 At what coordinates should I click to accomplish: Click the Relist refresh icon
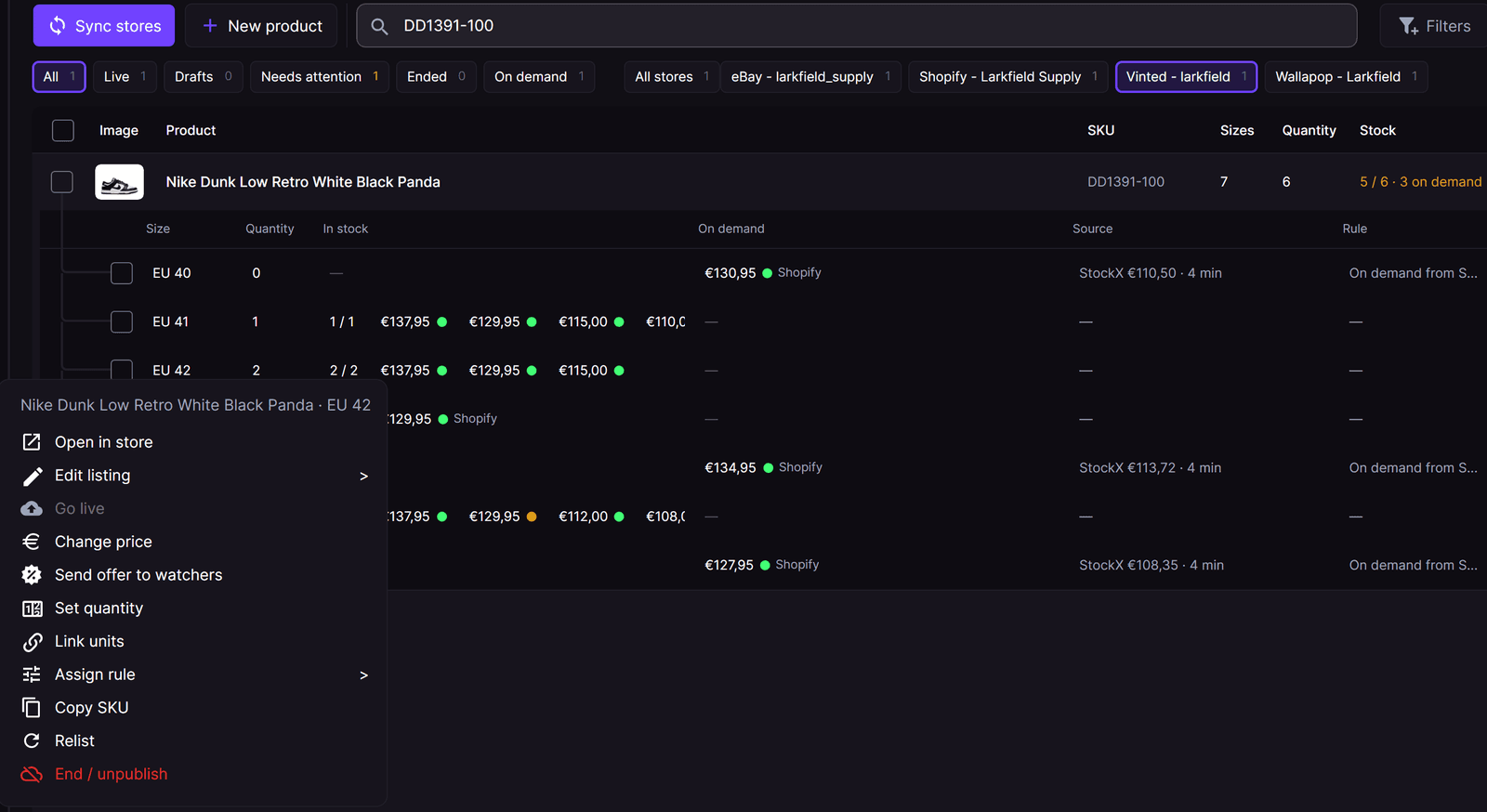point(32,740)
